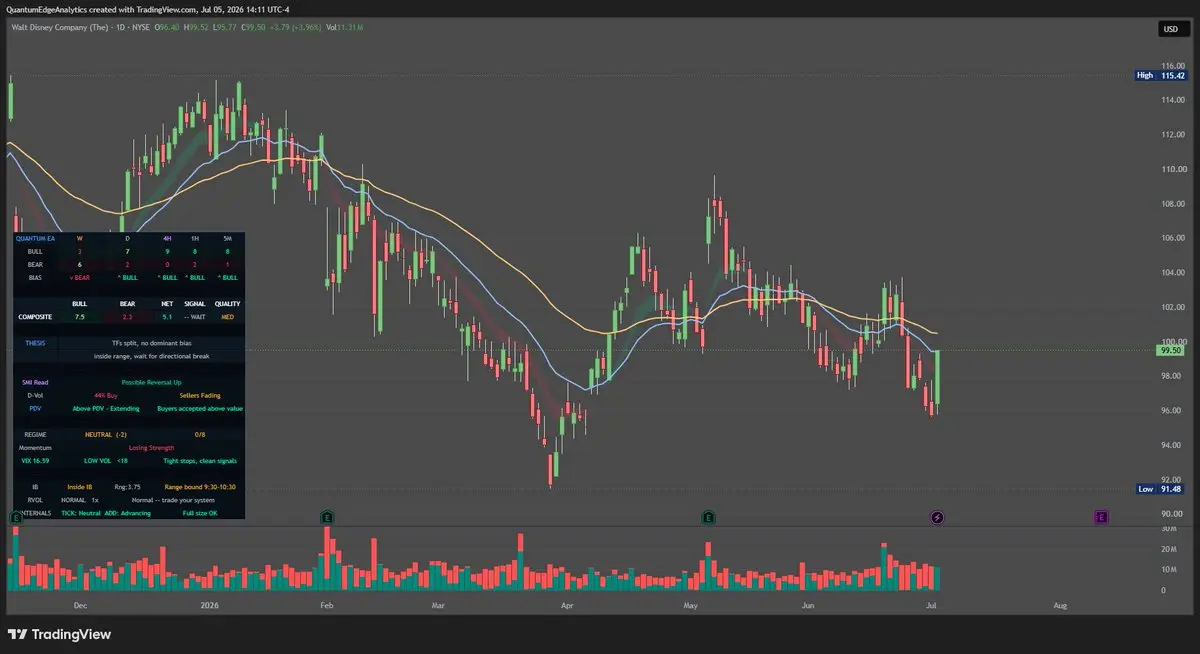Click the composite bull score 7.5
Screen dimensions: 1200x654
pos(80,317)
